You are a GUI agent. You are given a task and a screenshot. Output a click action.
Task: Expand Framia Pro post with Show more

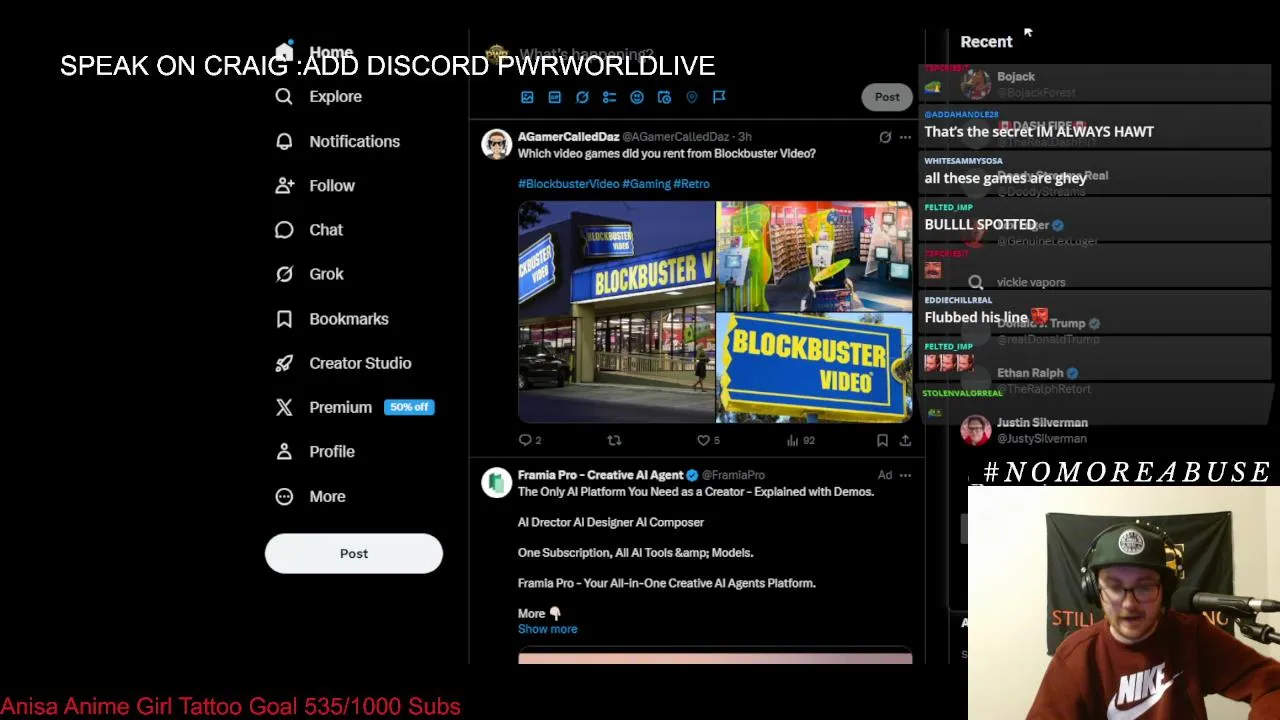tap(547, 629)
